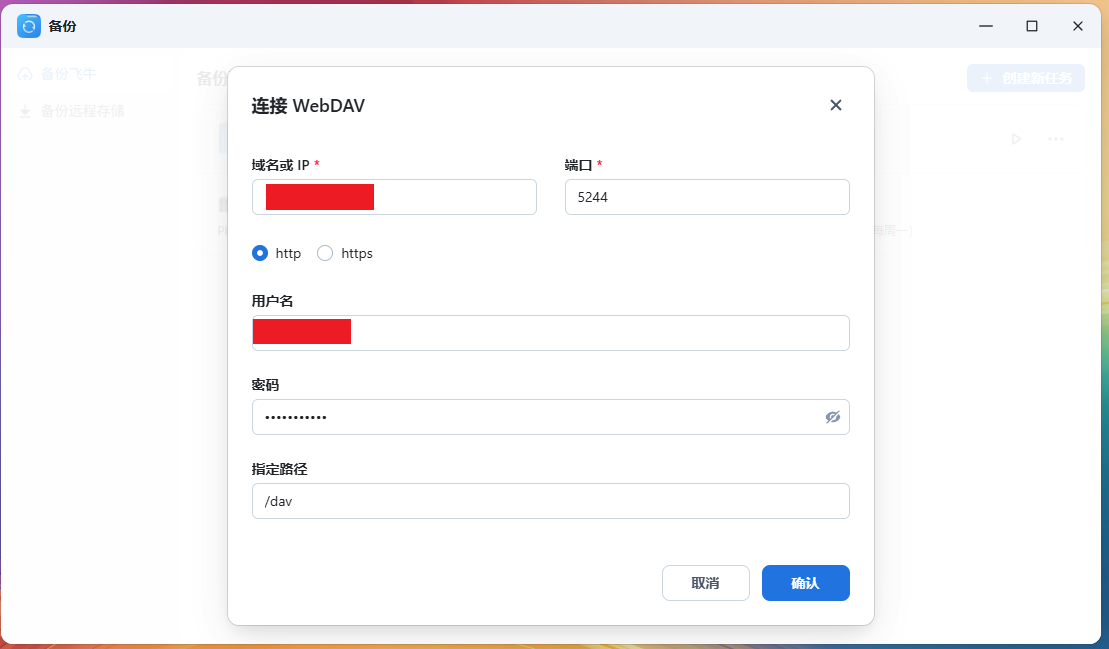The height and width of the screenshot is (649, 1109).
Task: Toggle password visibility eye icon
Action: [832, 417]
